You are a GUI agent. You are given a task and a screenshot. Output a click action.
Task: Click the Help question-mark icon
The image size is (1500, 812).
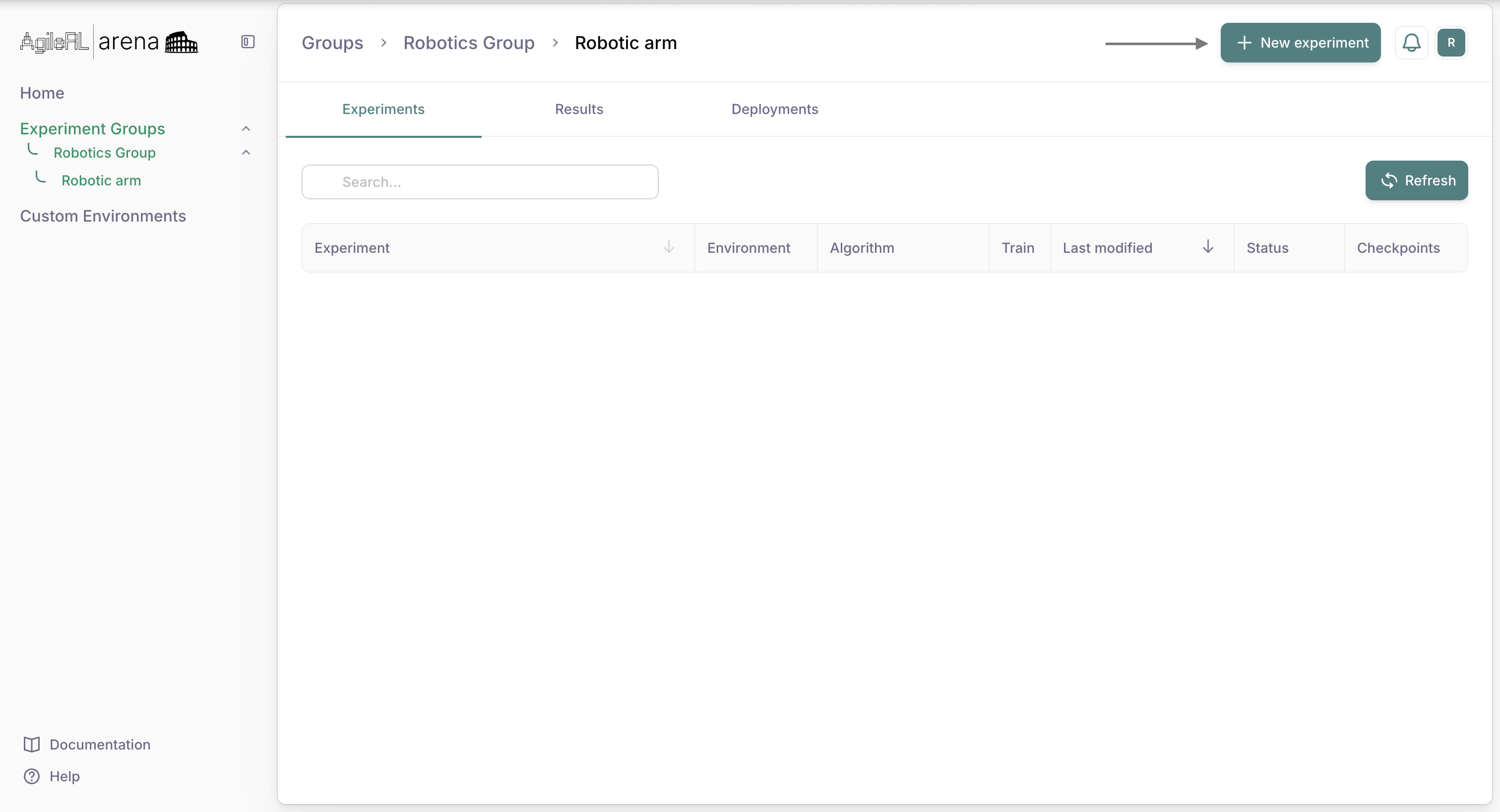point(32,776)
